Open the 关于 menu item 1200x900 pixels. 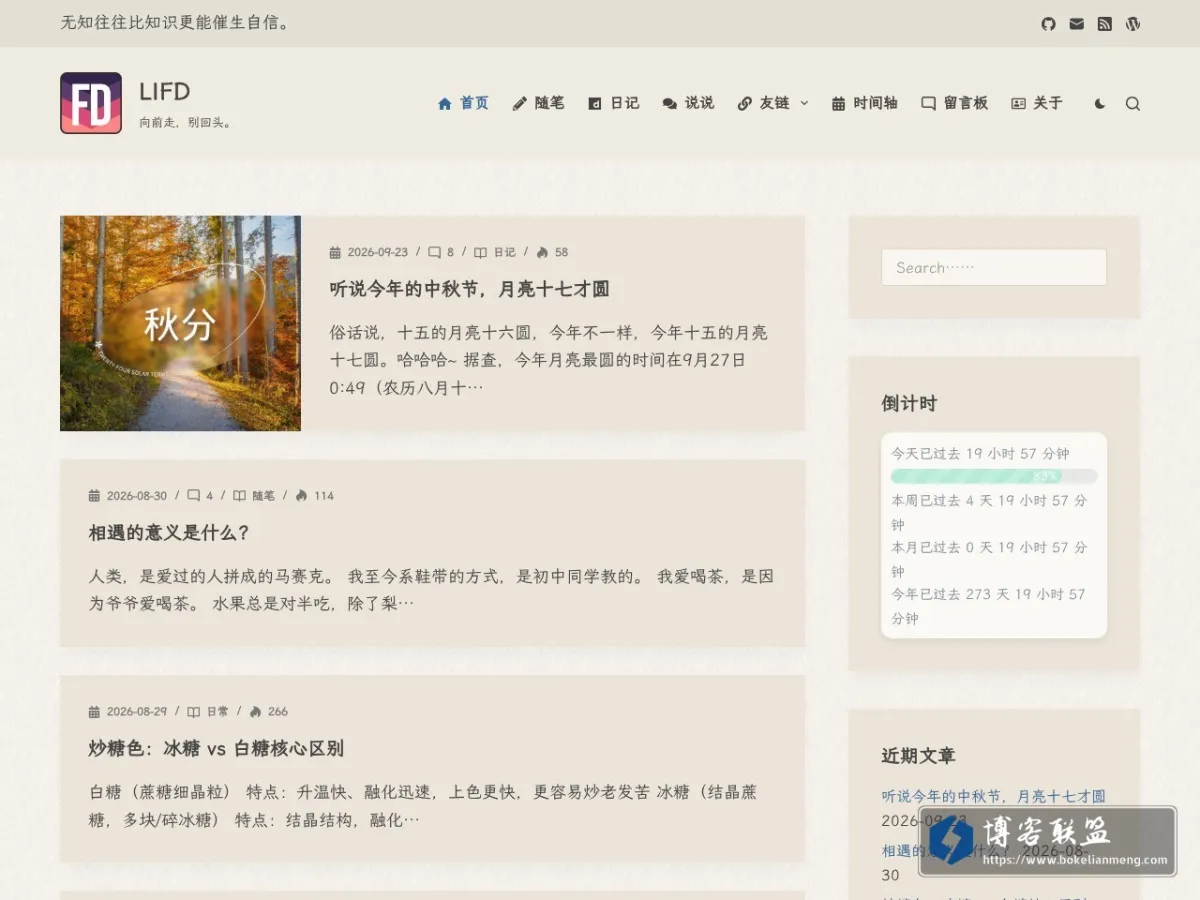tap(1036, 103)
